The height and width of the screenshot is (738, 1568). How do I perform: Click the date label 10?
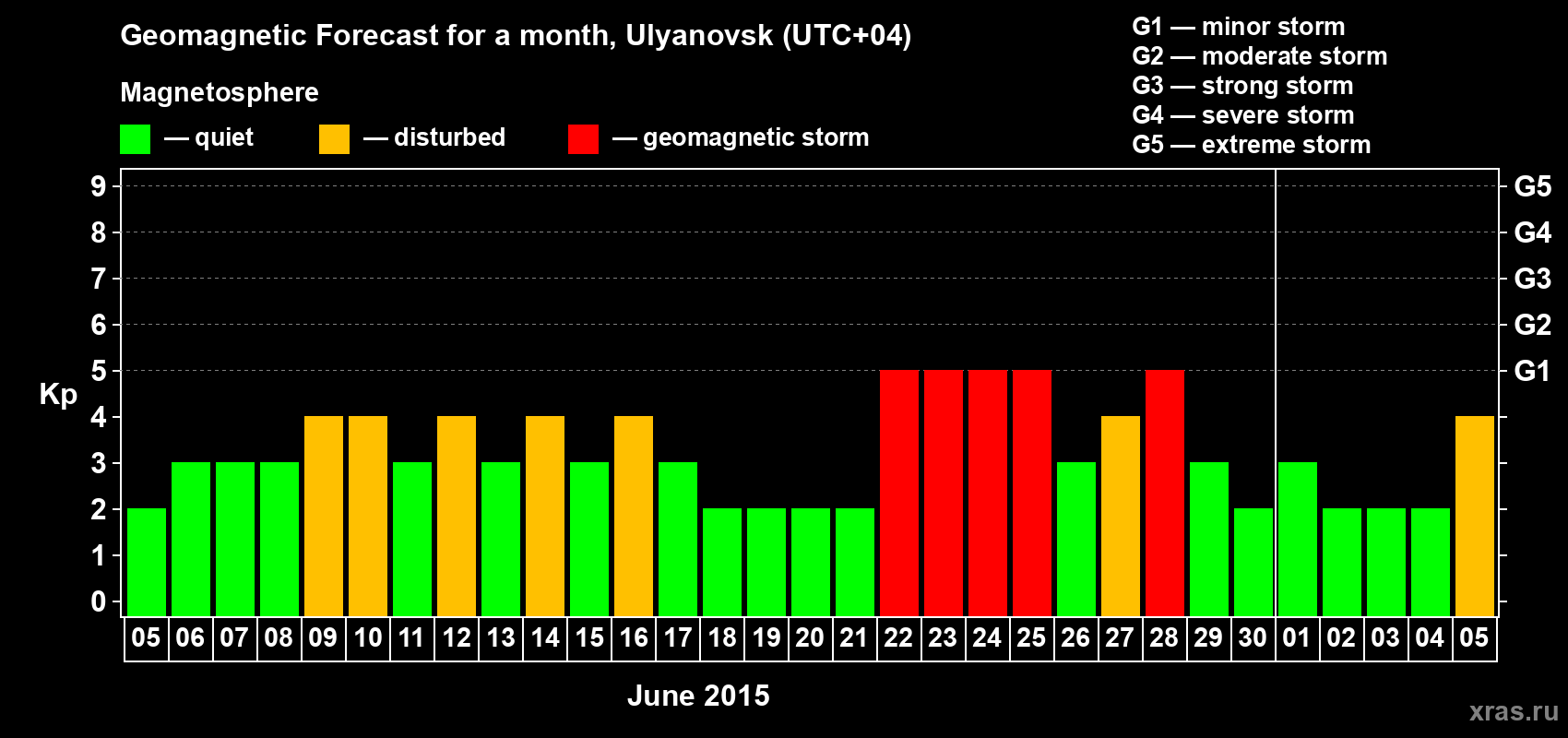point(368,638)
